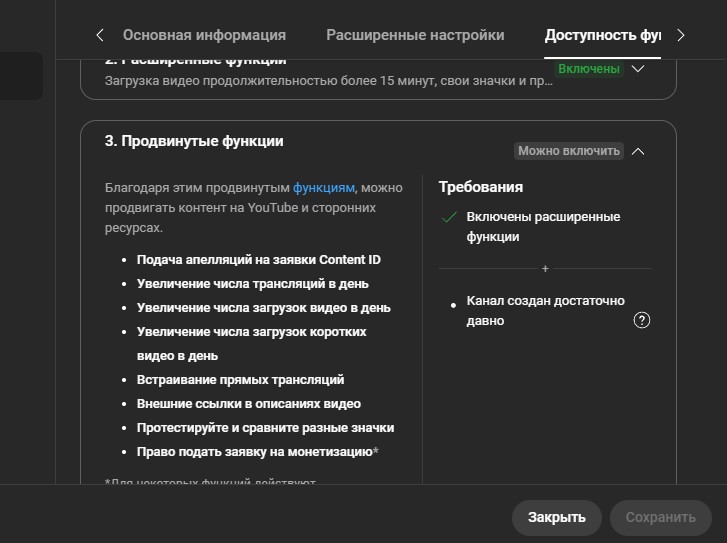Switch to the Основная информация tab

tap(204, 35)
